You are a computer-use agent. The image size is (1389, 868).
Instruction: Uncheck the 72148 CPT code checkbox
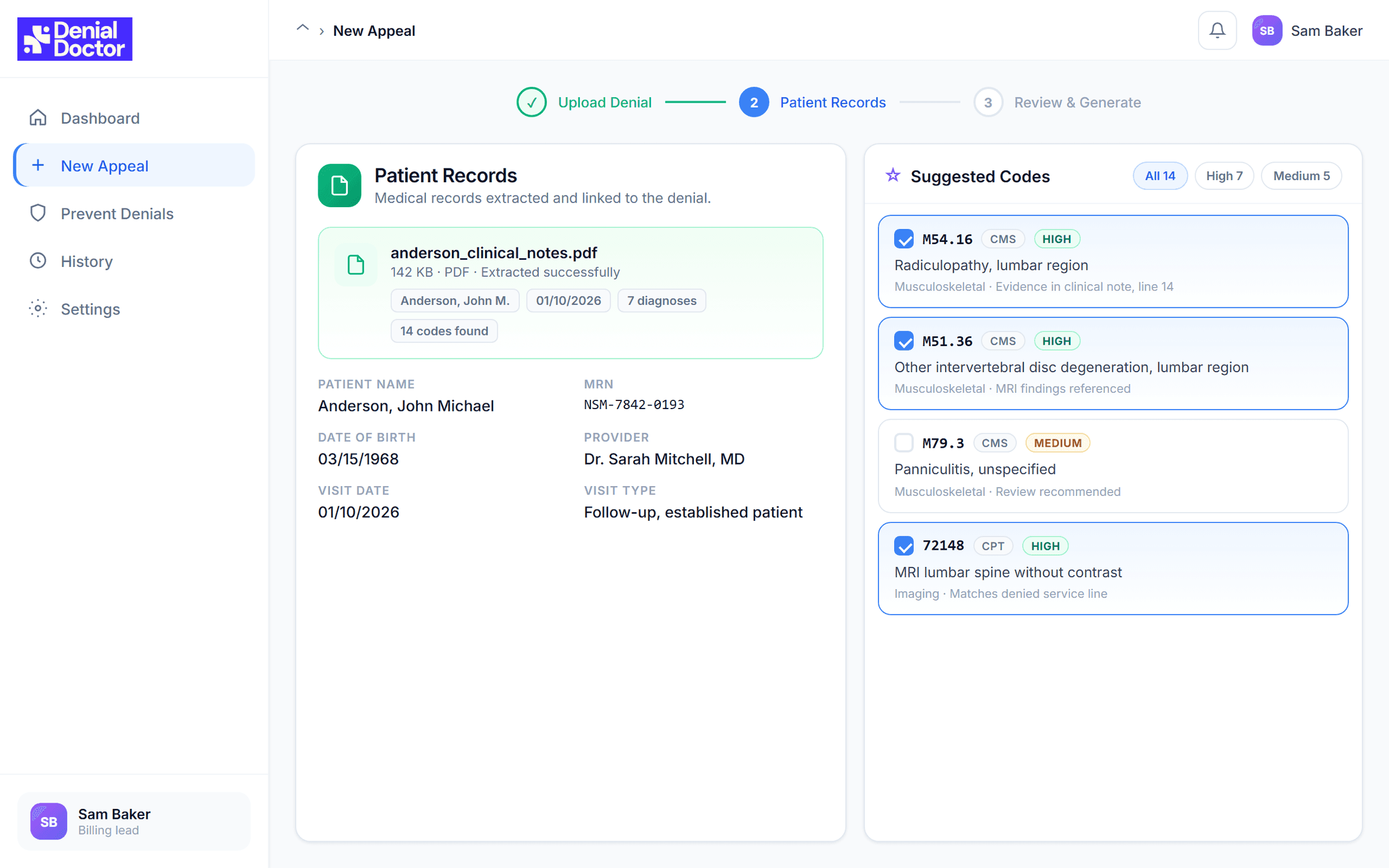(904, 546)
